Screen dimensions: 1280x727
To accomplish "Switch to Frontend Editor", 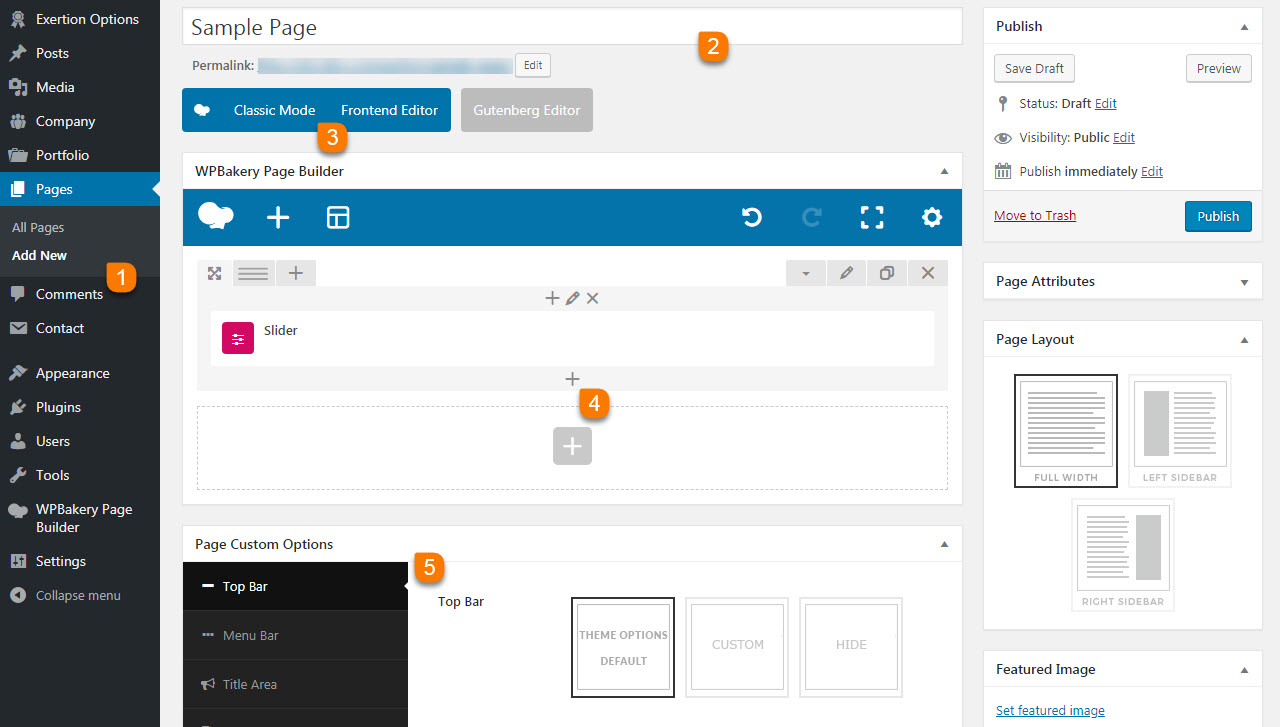I will click(389, 110).
